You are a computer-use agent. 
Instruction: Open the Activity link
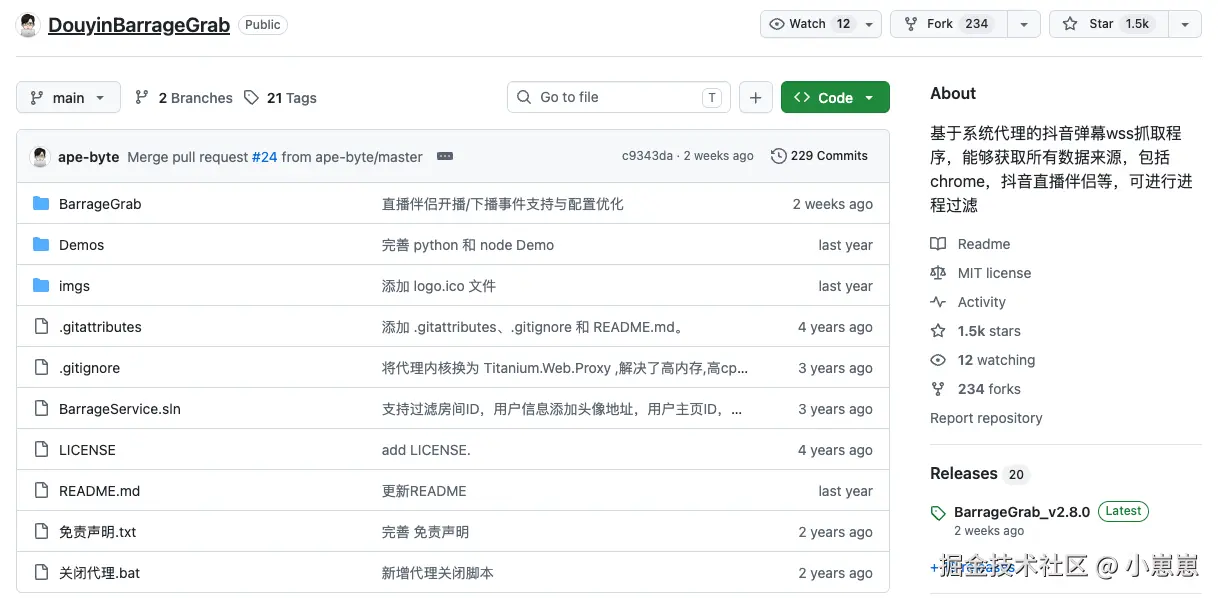[x=968, y=301]
